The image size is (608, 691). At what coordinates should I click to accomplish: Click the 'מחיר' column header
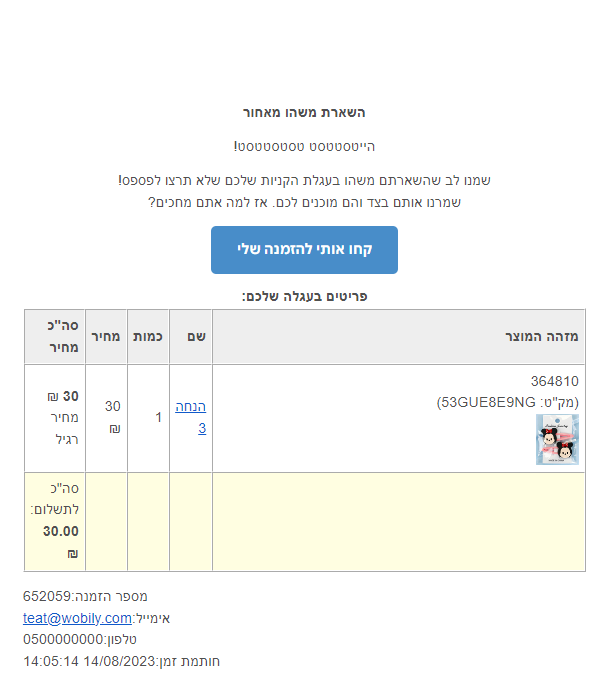click(106, 337)
